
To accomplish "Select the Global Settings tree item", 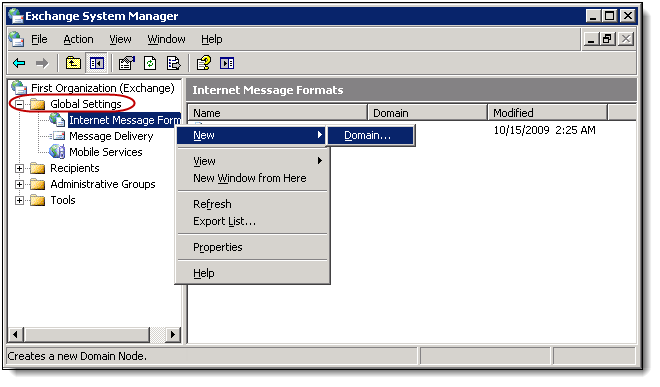I will (x=86, y=104).
